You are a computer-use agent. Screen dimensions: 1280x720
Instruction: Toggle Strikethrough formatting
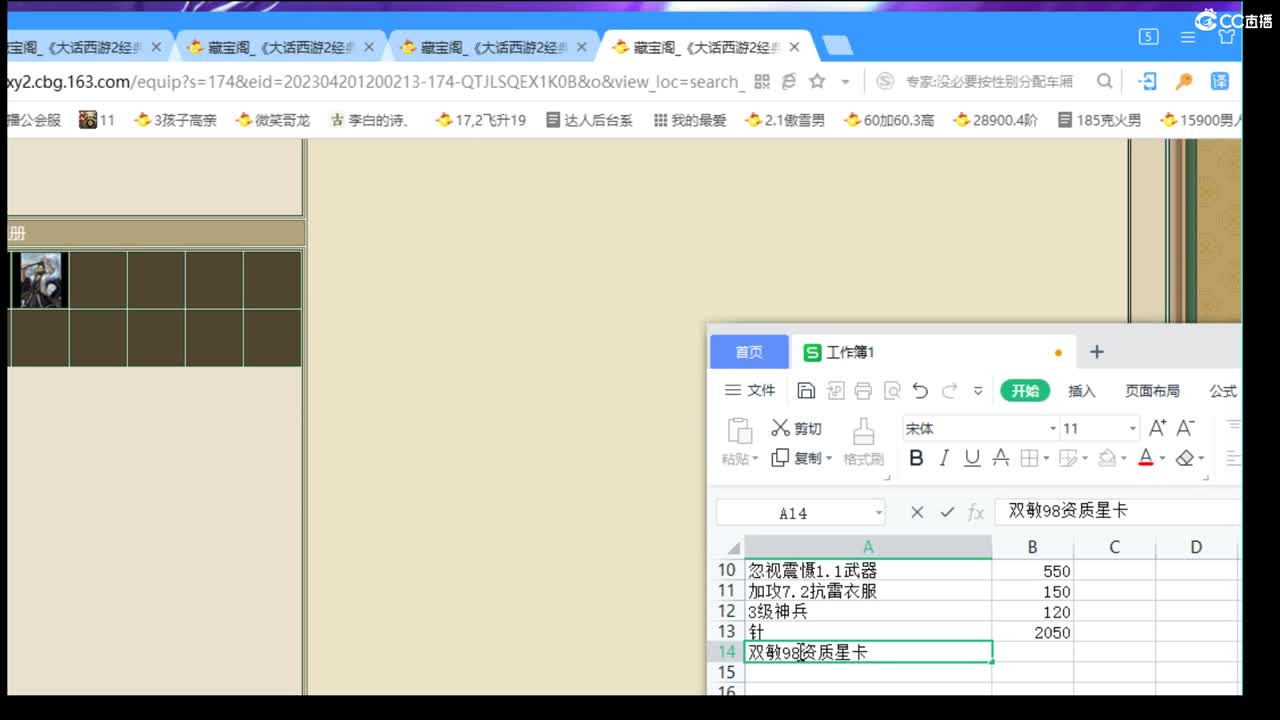(x=1000, y=458)
